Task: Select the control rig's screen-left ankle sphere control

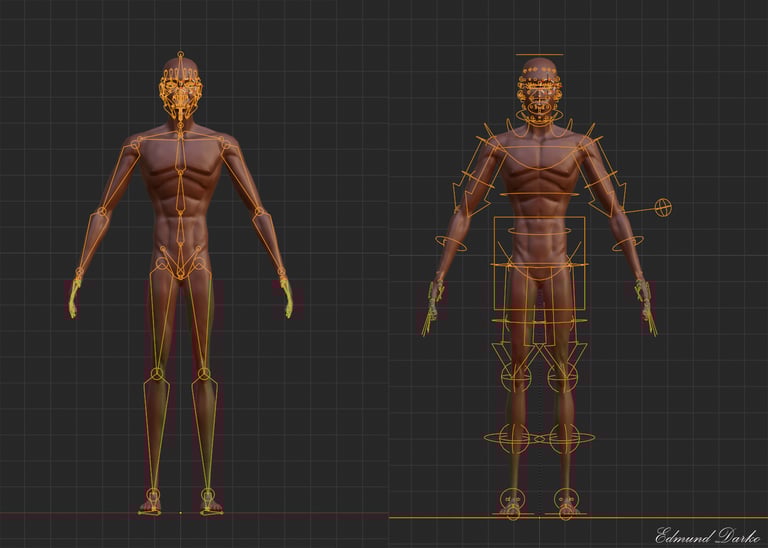Action: pos(514,438)
